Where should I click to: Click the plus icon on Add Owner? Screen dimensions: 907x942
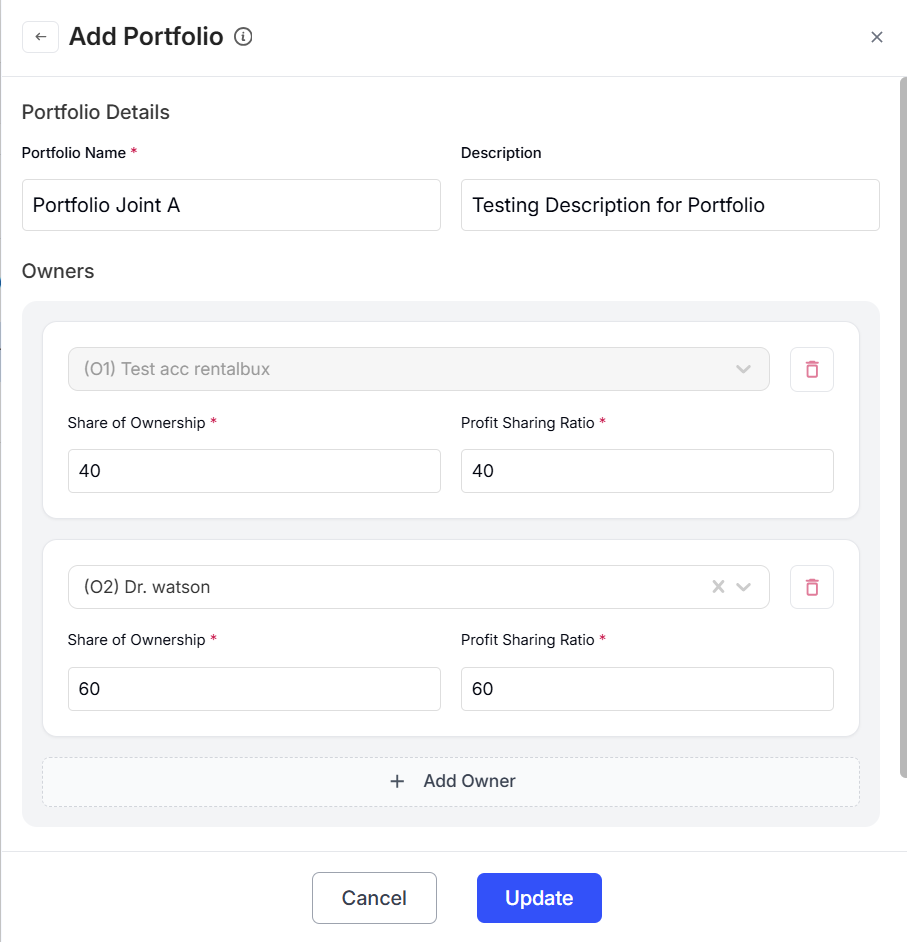(397, 781)
